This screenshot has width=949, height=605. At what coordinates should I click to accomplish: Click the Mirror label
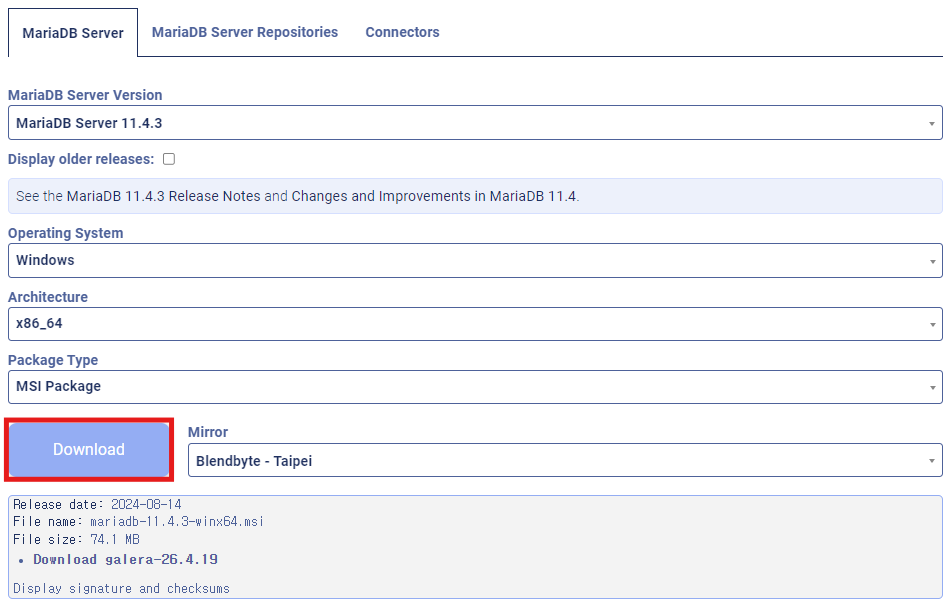click(x=208, y=432)
